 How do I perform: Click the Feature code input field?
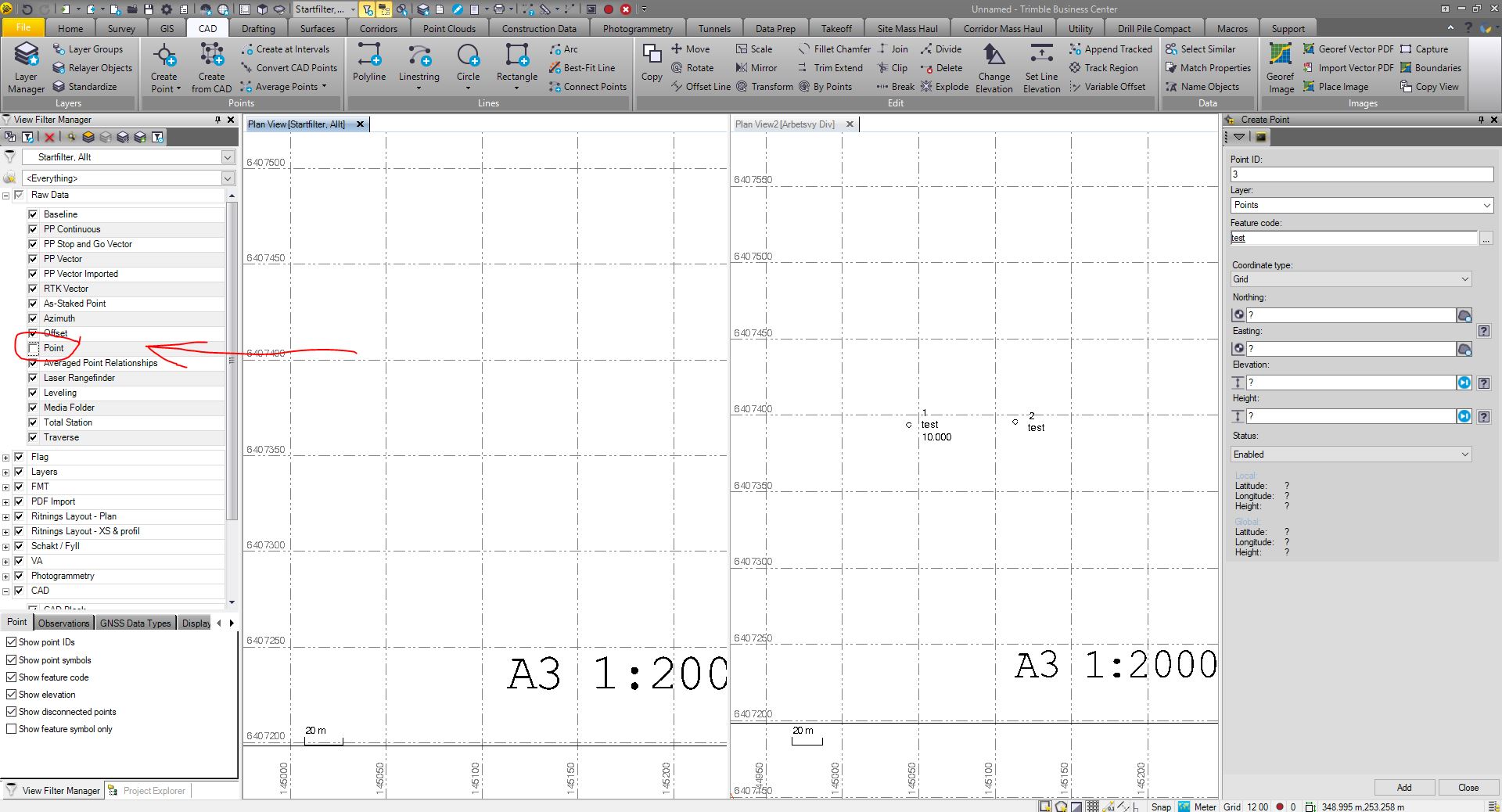click(x=1353, y=239)
